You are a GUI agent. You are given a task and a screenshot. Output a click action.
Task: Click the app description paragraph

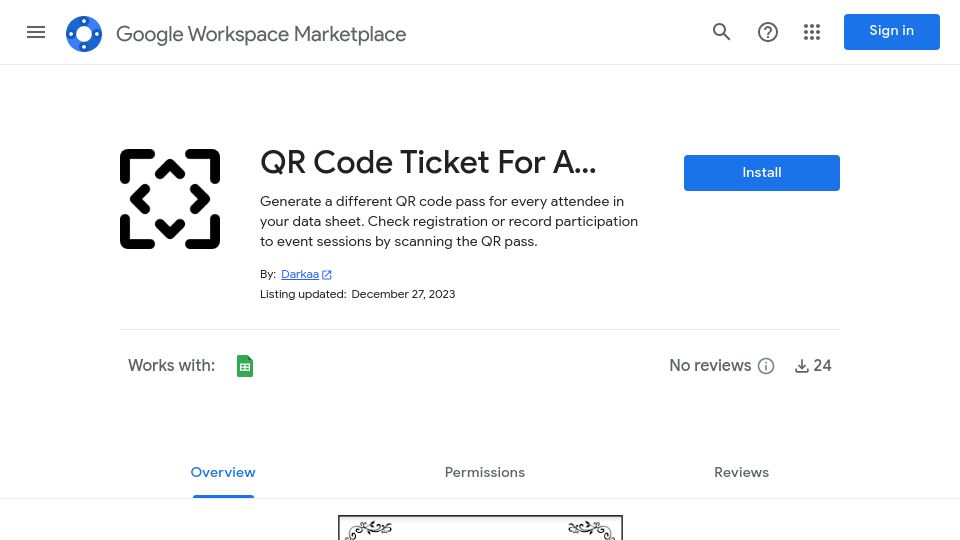click(x=449, y=222)
